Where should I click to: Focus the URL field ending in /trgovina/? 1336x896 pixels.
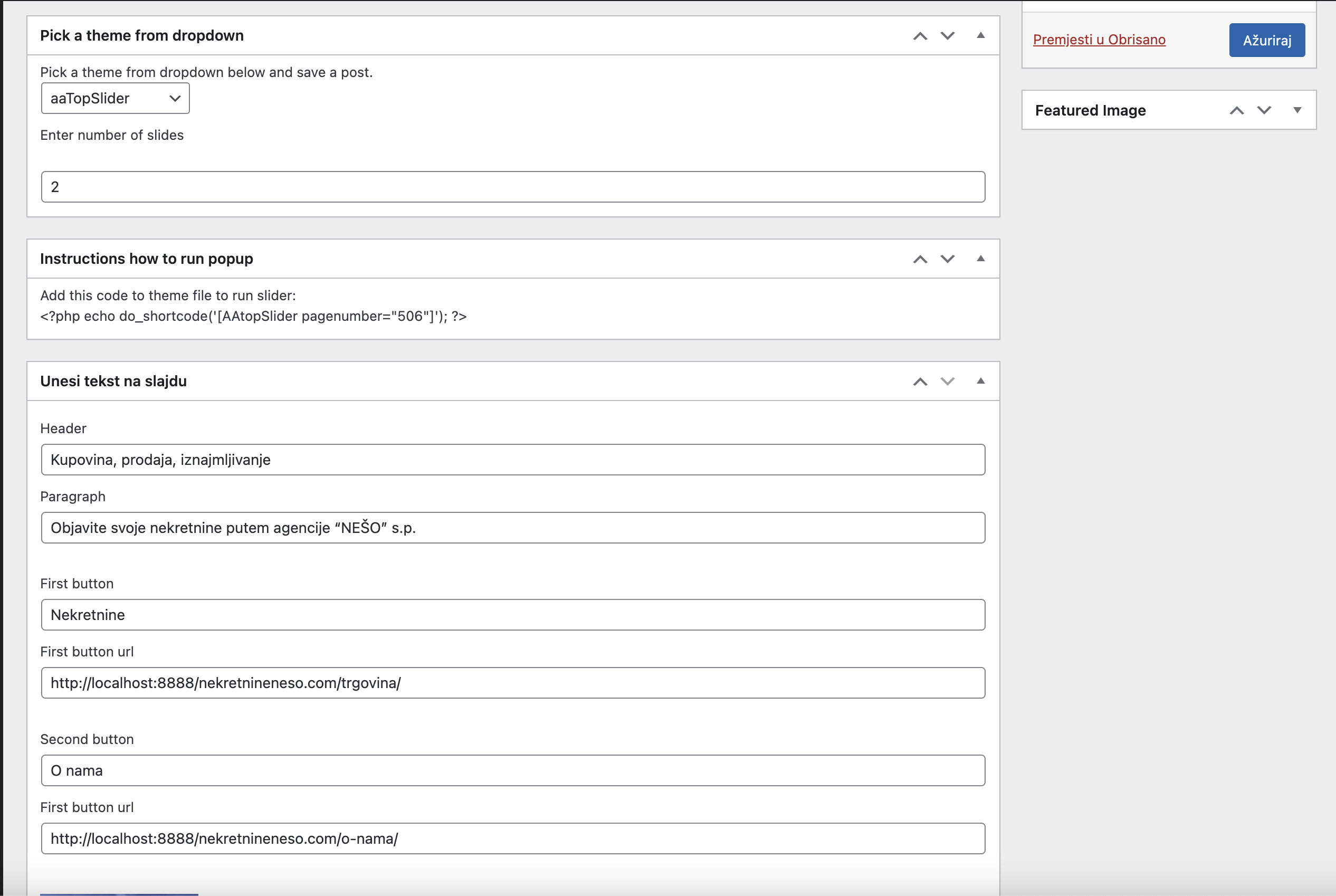[x=512, y=683]
